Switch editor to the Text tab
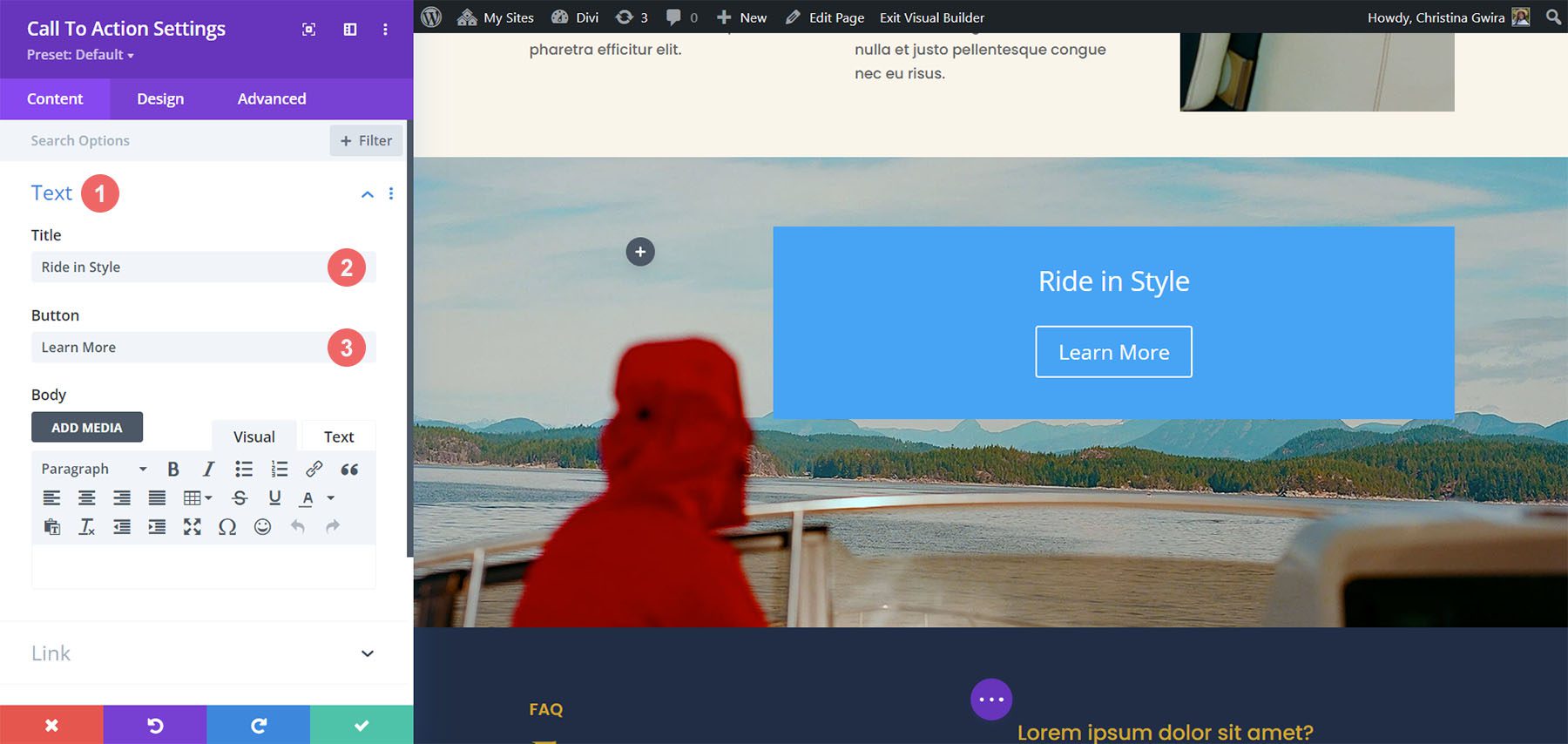 [x=339, y=436]
